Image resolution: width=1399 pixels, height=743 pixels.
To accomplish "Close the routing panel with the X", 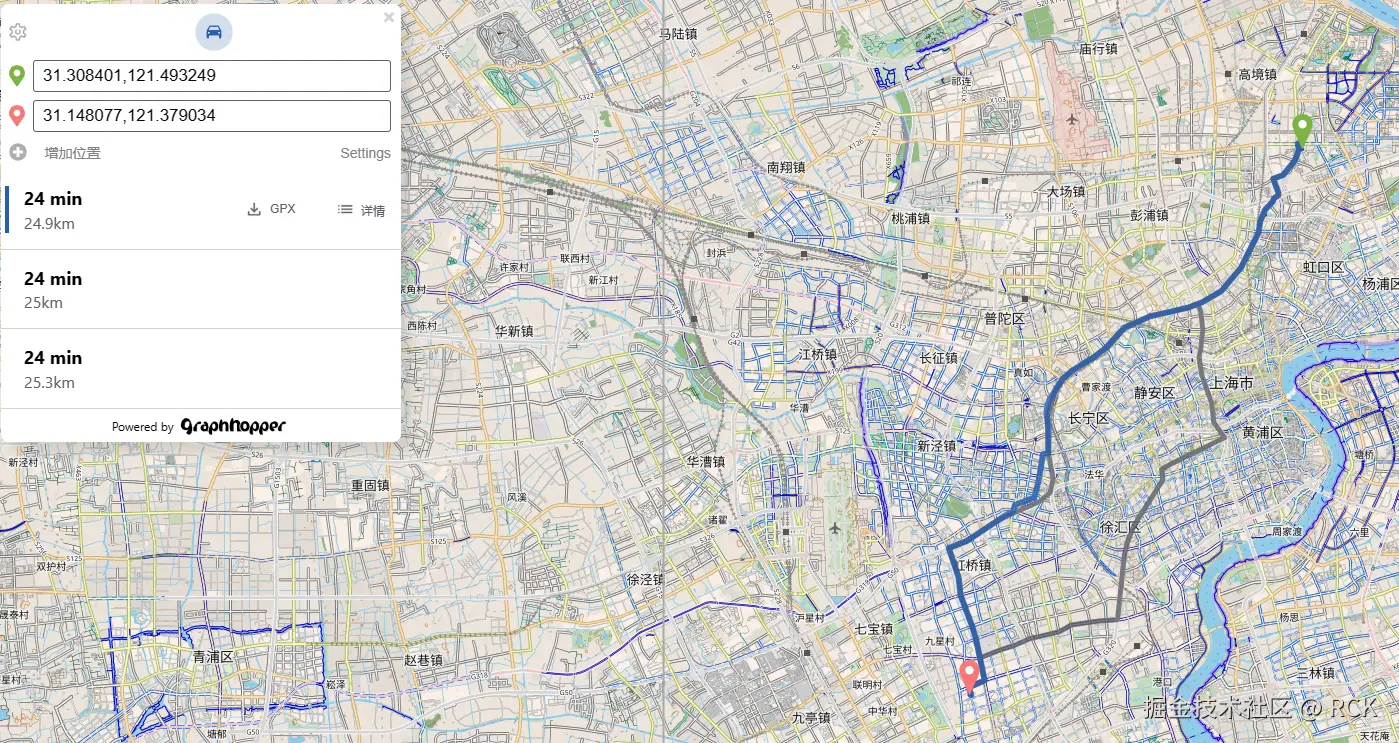I will pos(389,17).
